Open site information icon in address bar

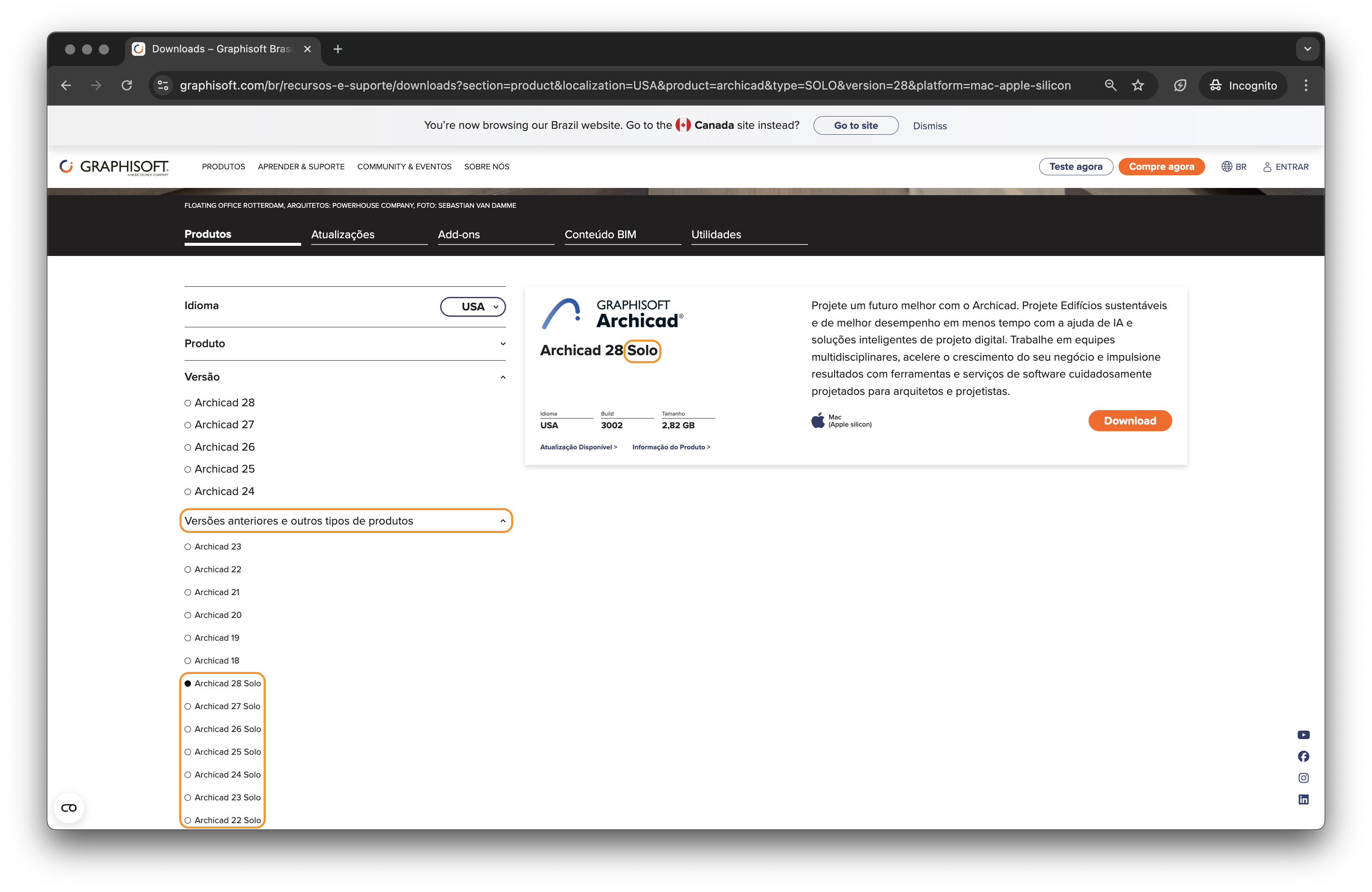click(163, 85)
